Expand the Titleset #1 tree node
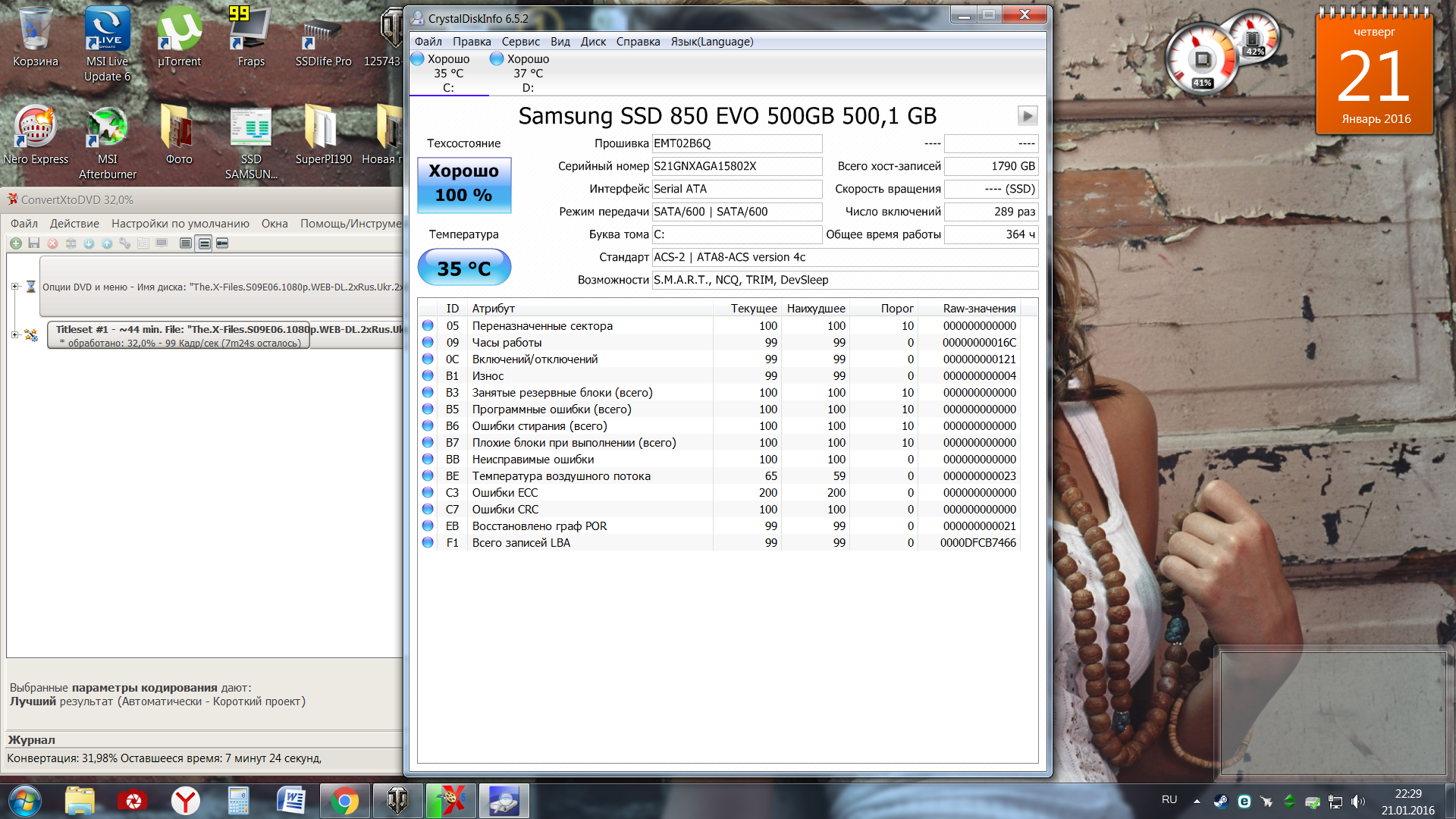 14,334
